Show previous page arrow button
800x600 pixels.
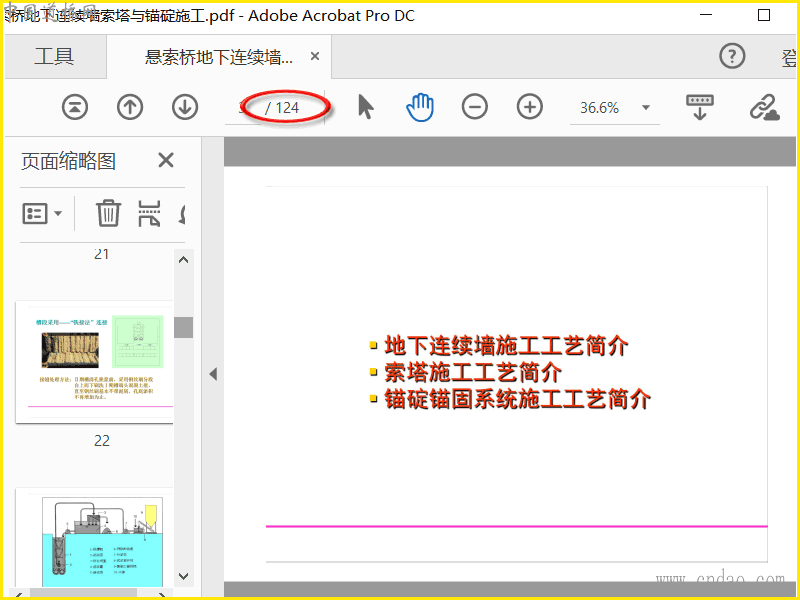point(130,108)
